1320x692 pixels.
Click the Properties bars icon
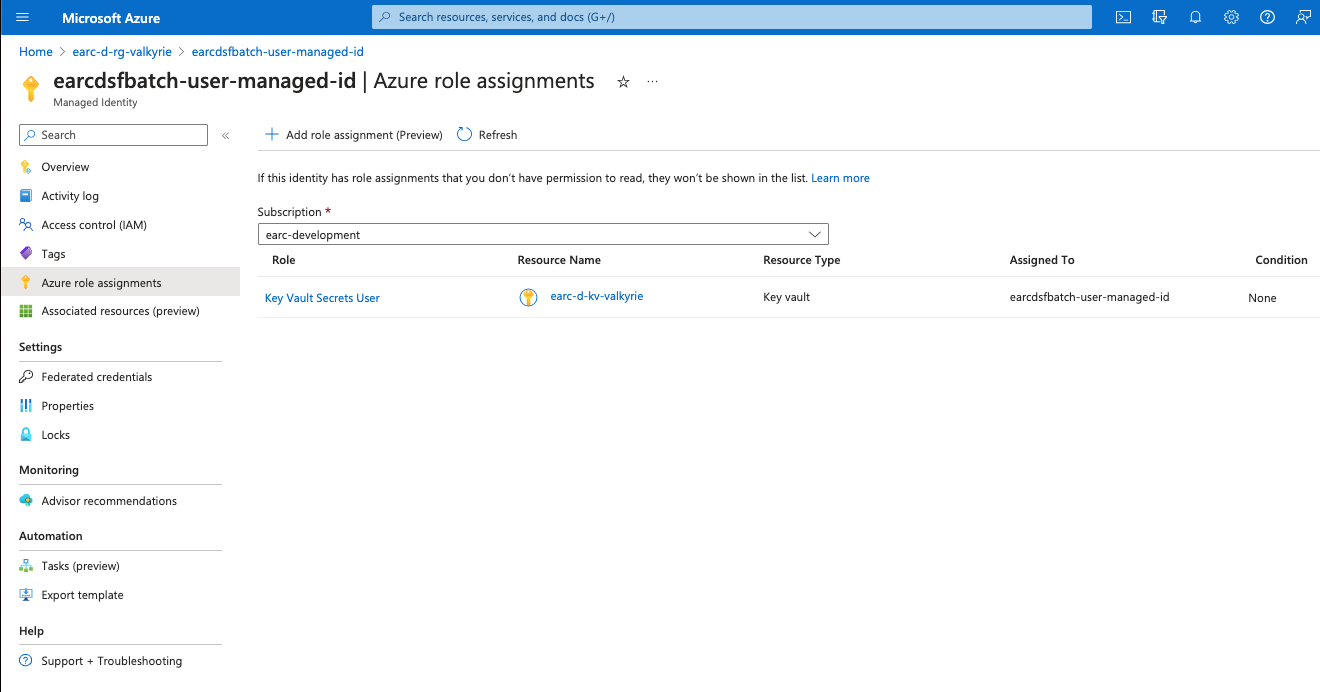(26, 406)
